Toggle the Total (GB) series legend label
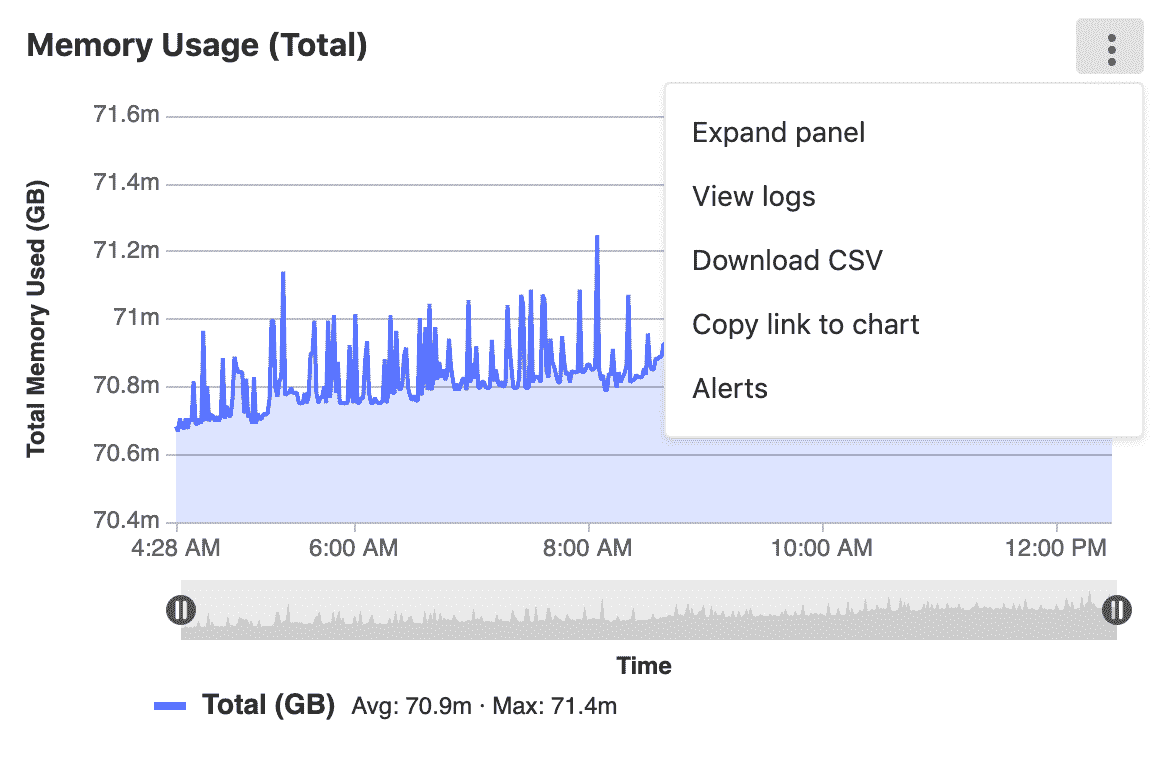Viewport: 1176px width, 762px height. 268,705
